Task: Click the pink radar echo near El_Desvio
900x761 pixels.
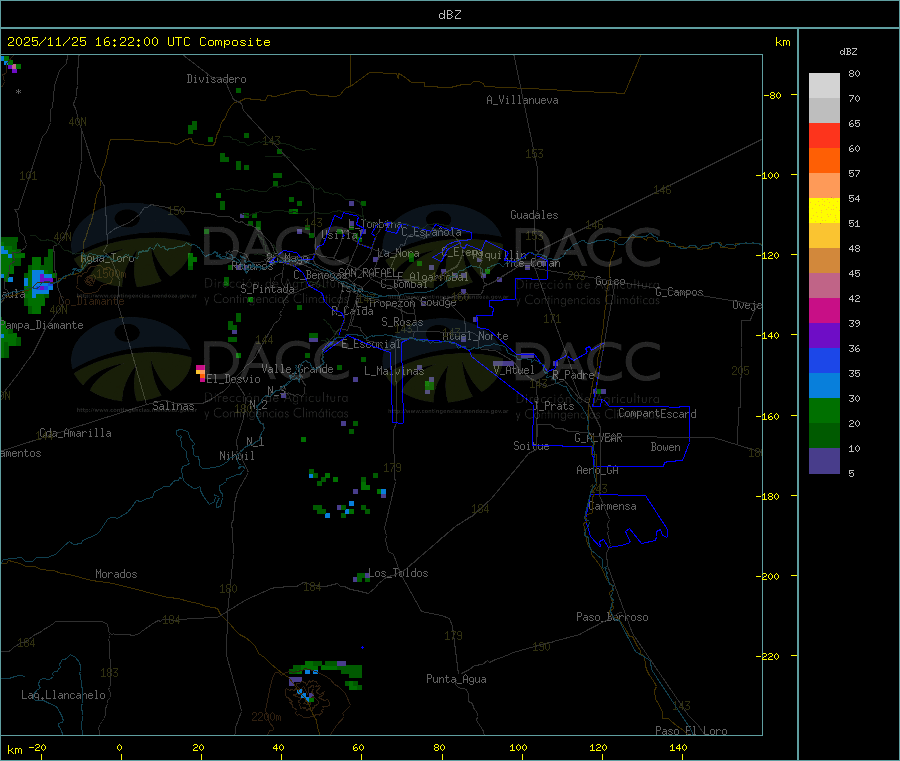Action: (201, 373)
